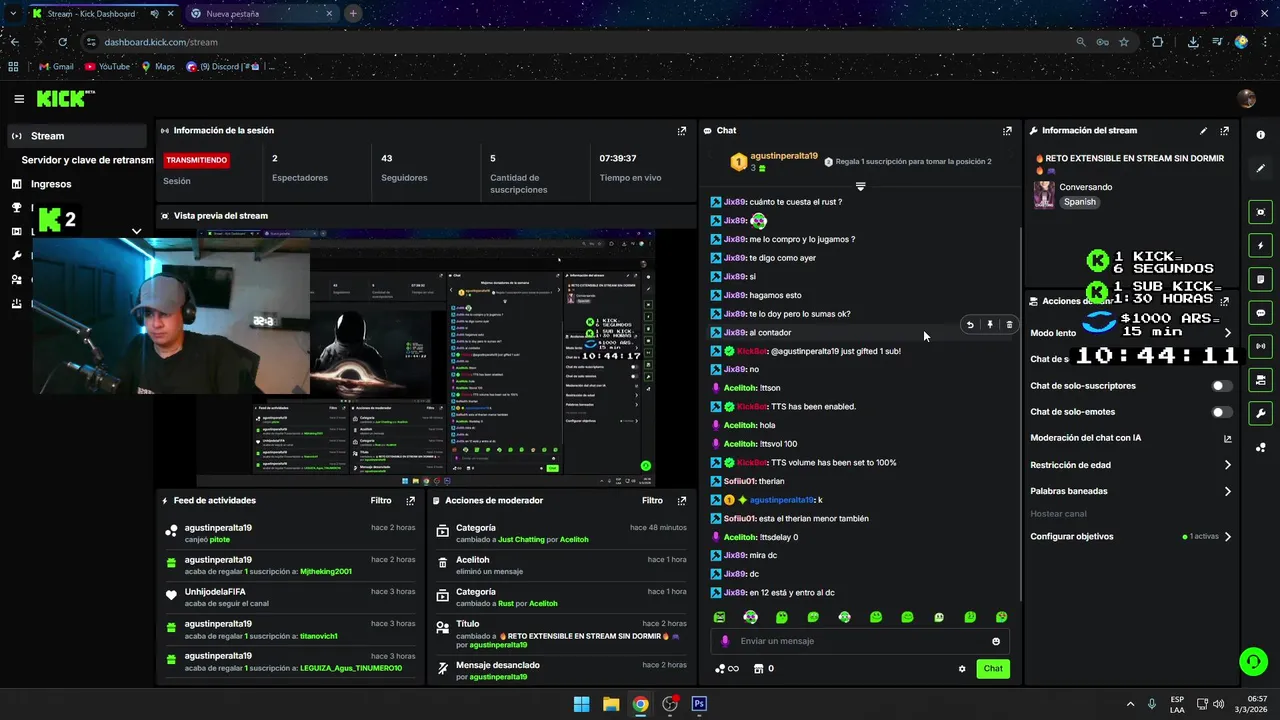Toggle Chat de solo-suscriptores switch
Screen dimensions: 1280x720
(1221, 386)
